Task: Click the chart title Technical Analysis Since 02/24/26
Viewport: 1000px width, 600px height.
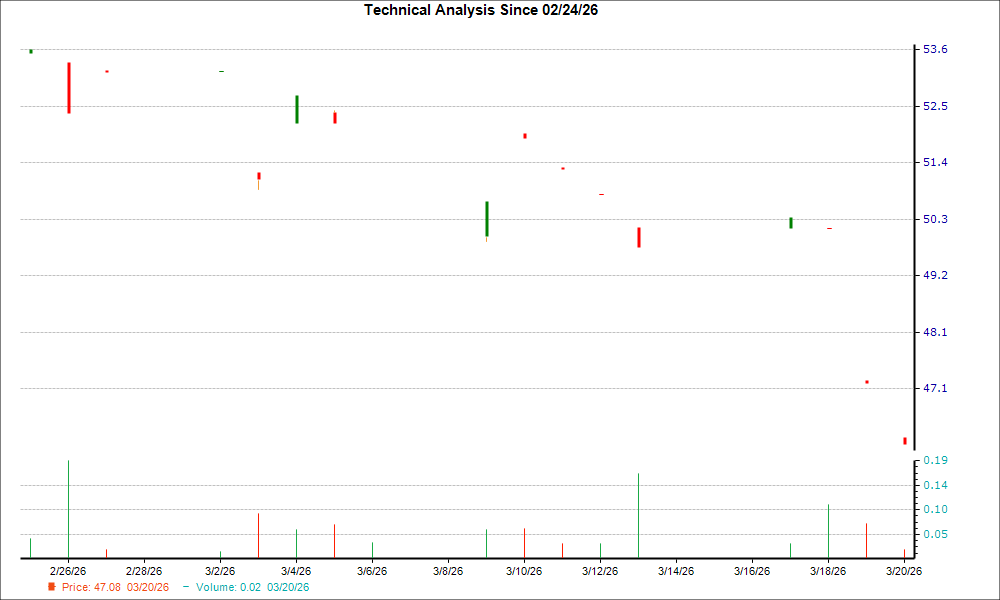Action: click(481, 11)
